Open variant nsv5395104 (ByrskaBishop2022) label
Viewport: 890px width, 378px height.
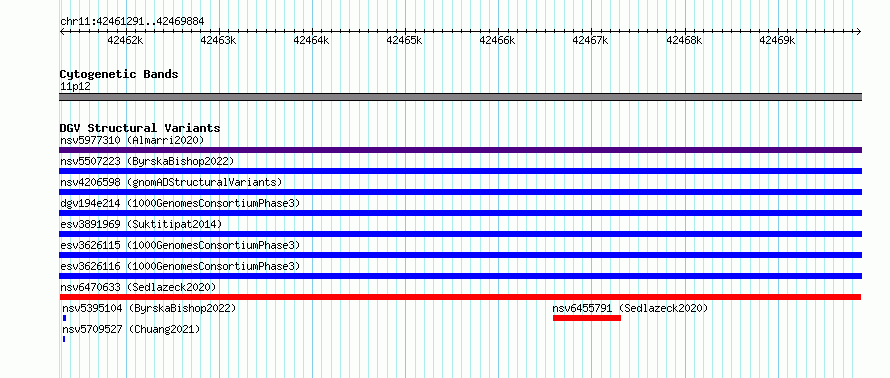(149, 308)
